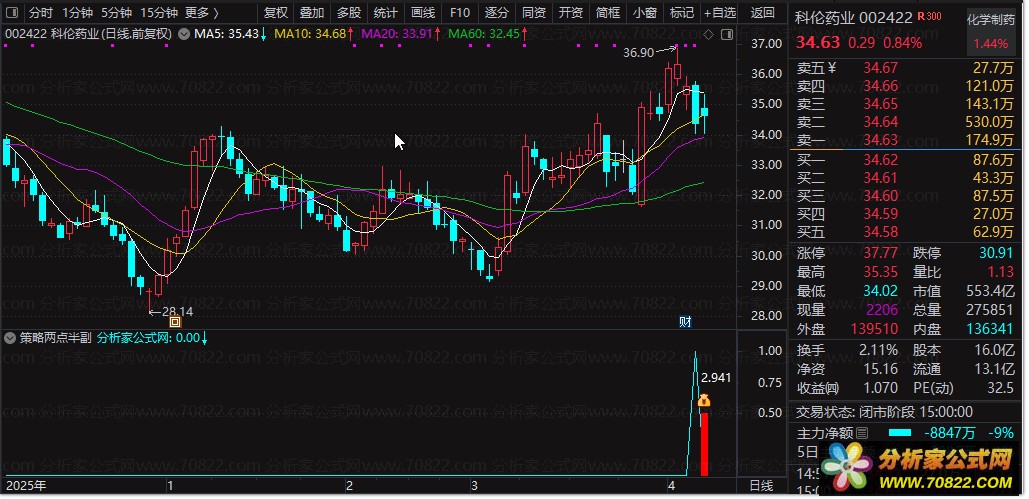
Task: Click the PE(动) 32.5 value
Action: click(1001, 388)
